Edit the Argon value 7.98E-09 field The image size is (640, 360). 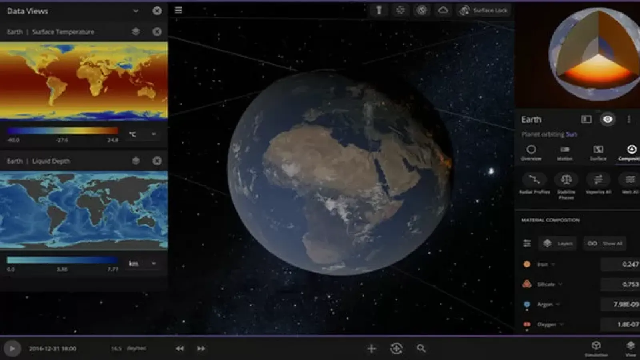click(x=620, y=304)
